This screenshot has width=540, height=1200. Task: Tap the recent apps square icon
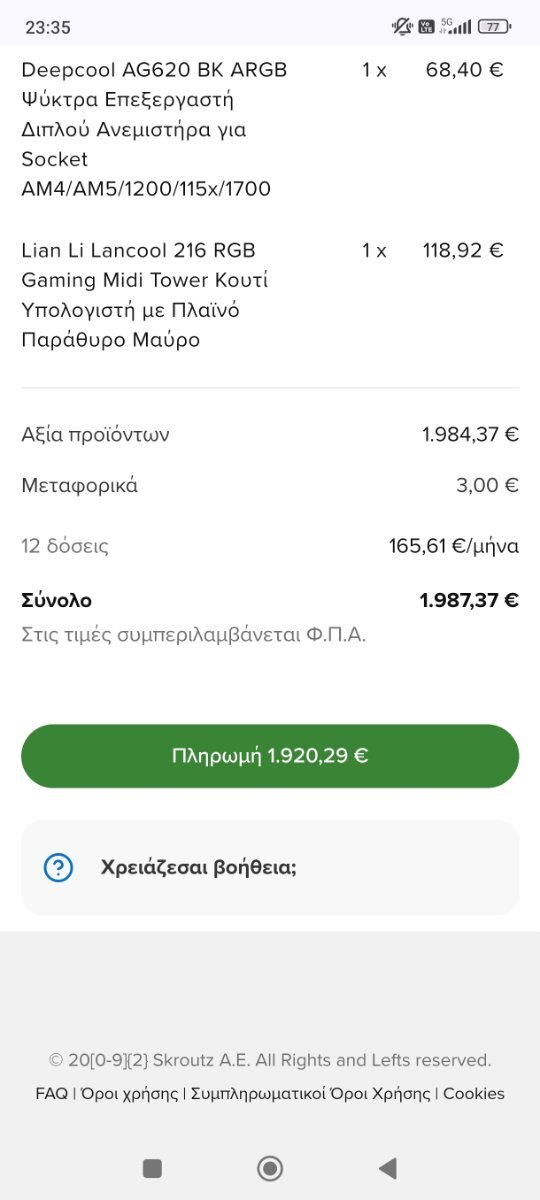point(152,1167)
